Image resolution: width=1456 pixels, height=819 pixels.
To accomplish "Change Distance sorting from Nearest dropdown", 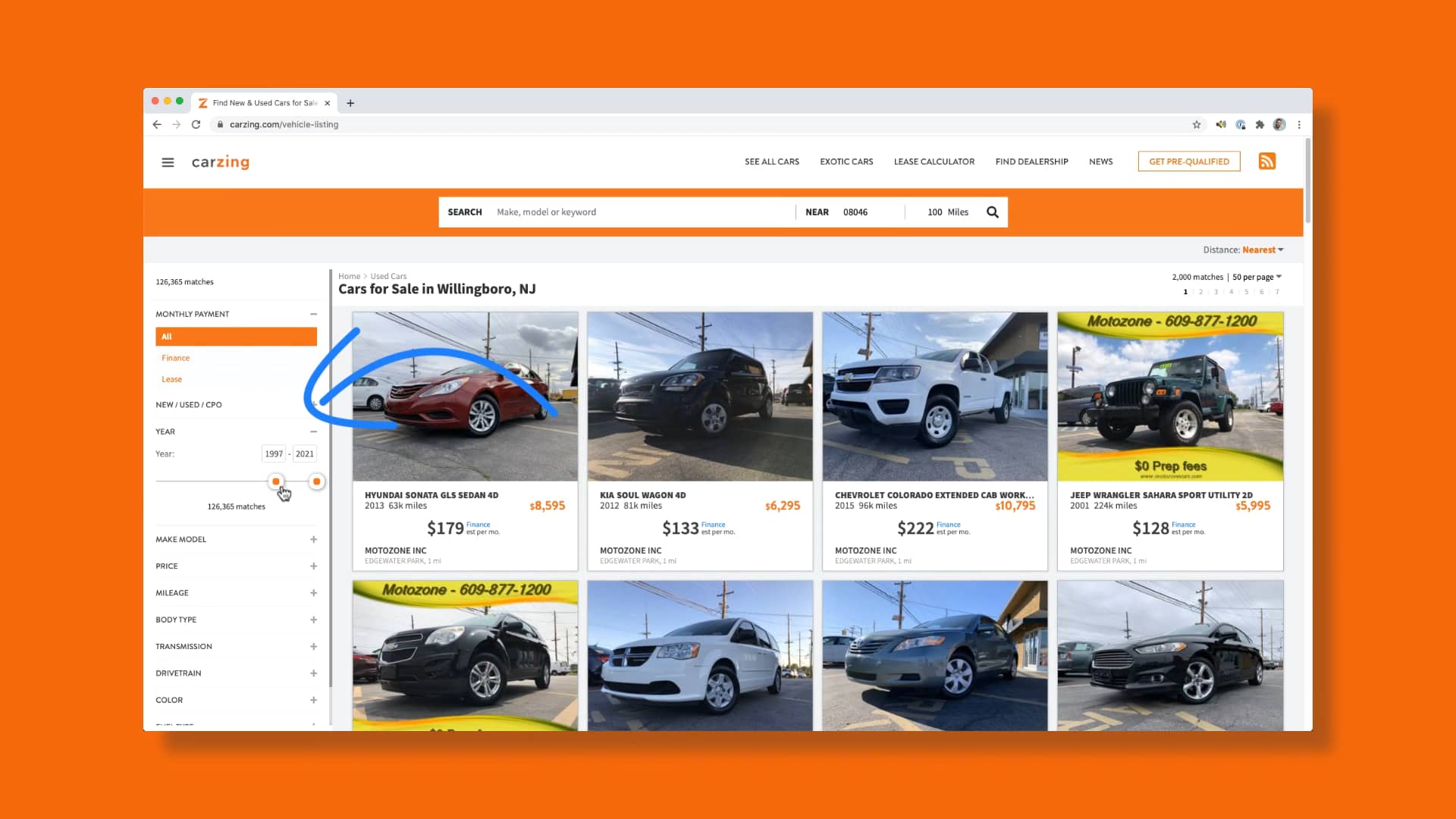I will (1260, 249).
